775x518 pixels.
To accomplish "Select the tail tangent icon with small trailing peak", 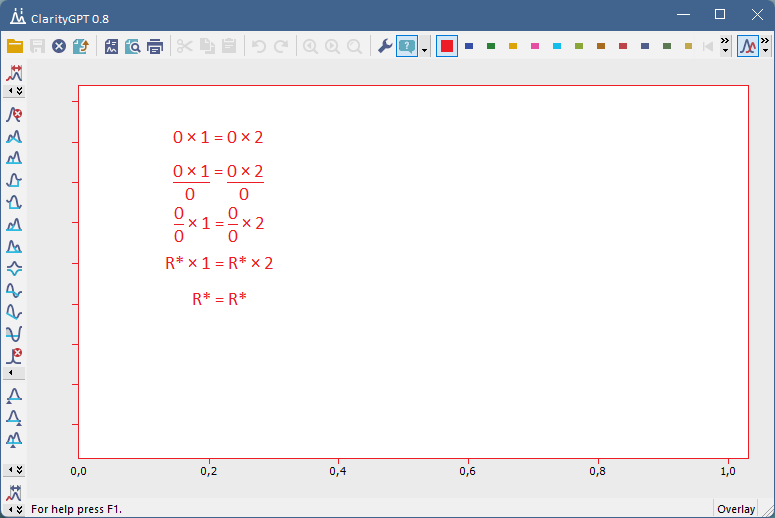I will pyautogui.click(x=14, y=247).
